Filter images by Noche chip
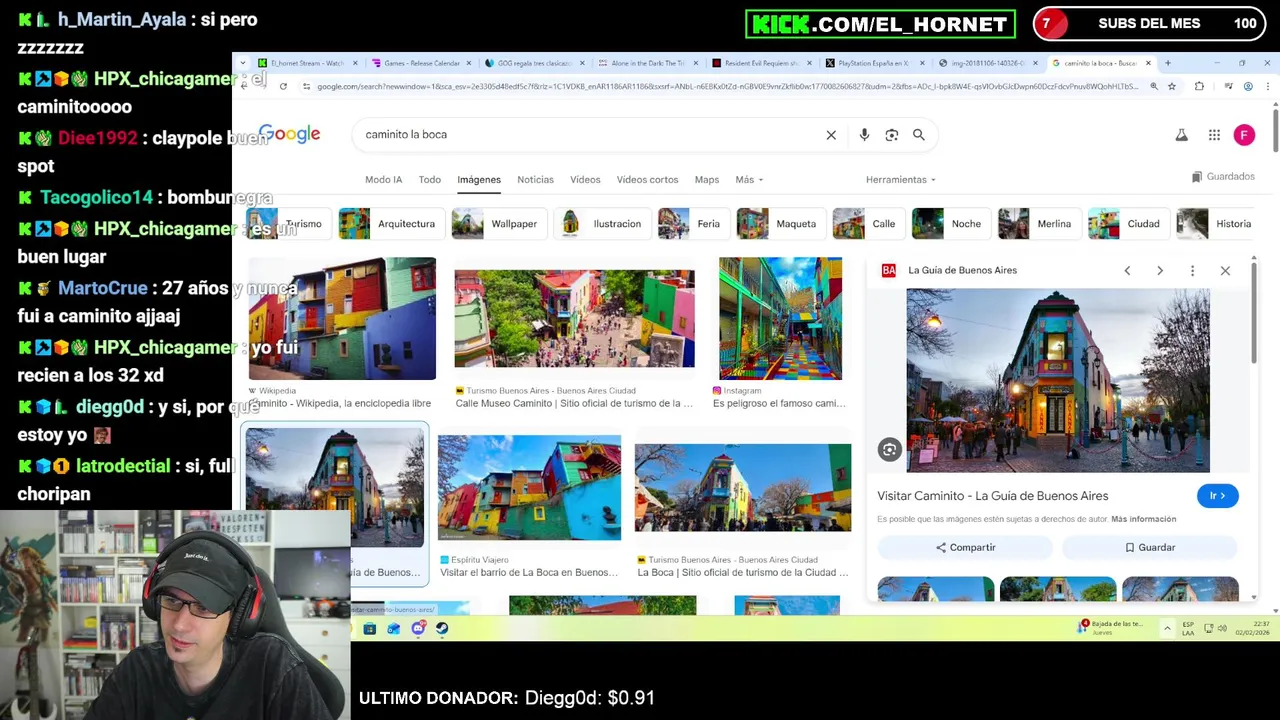The height and width of the screenshot is (720, 1280). point(949,224)
